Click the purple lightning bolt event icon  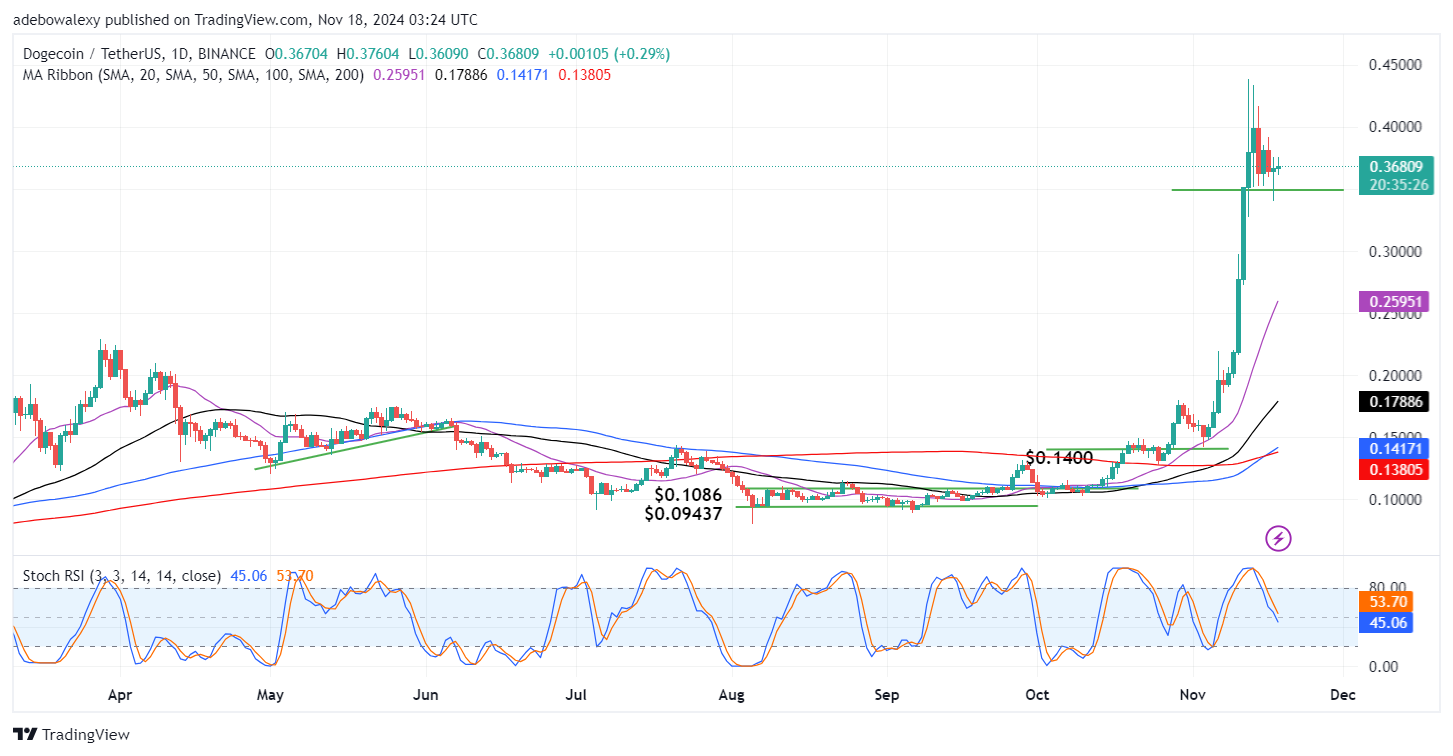coord(1279,539)
